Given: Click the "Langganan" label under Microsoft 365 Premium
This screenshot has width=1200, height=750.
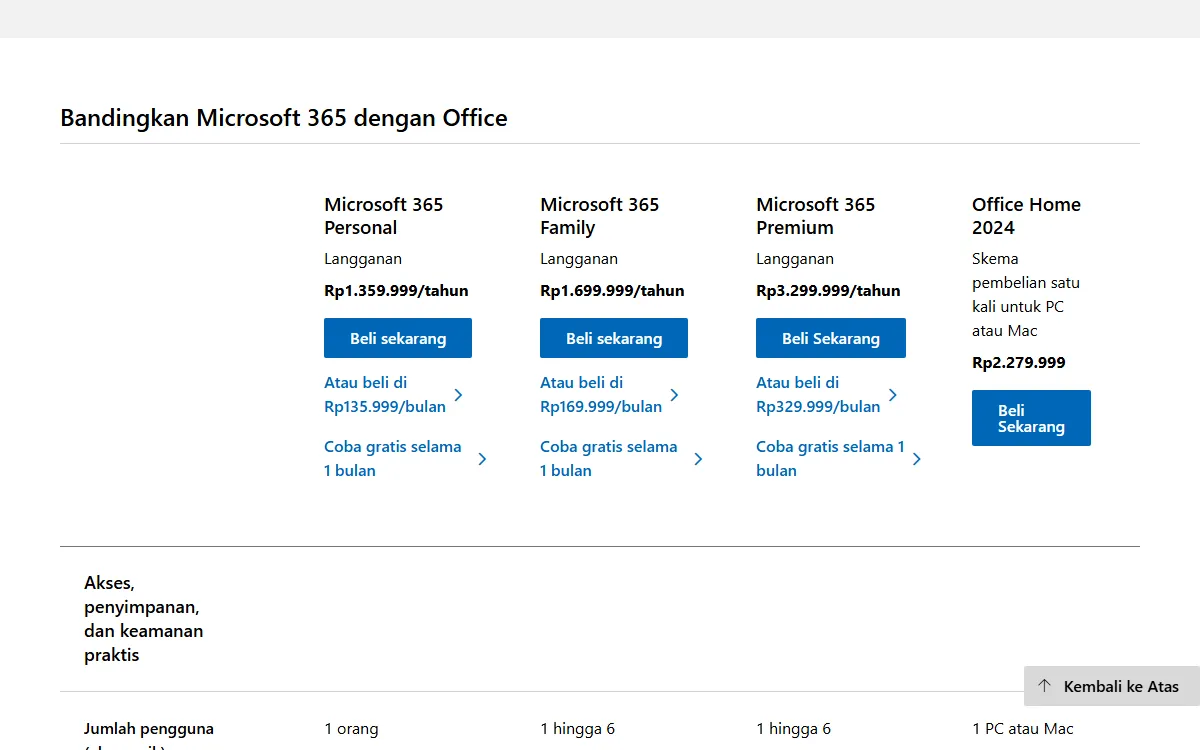Looking at the screenshot, I should tap(795, 259).
